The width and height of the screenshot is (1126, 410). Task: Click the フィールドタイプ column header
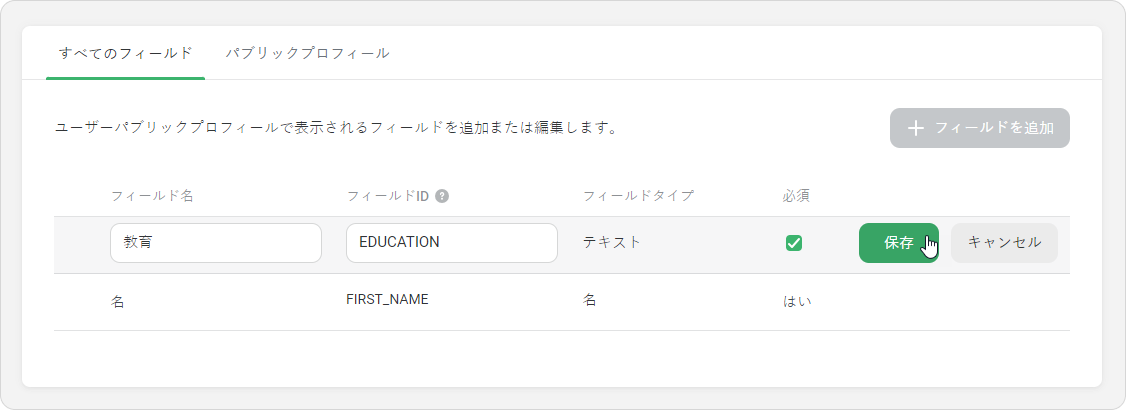(x=638, y=196)
